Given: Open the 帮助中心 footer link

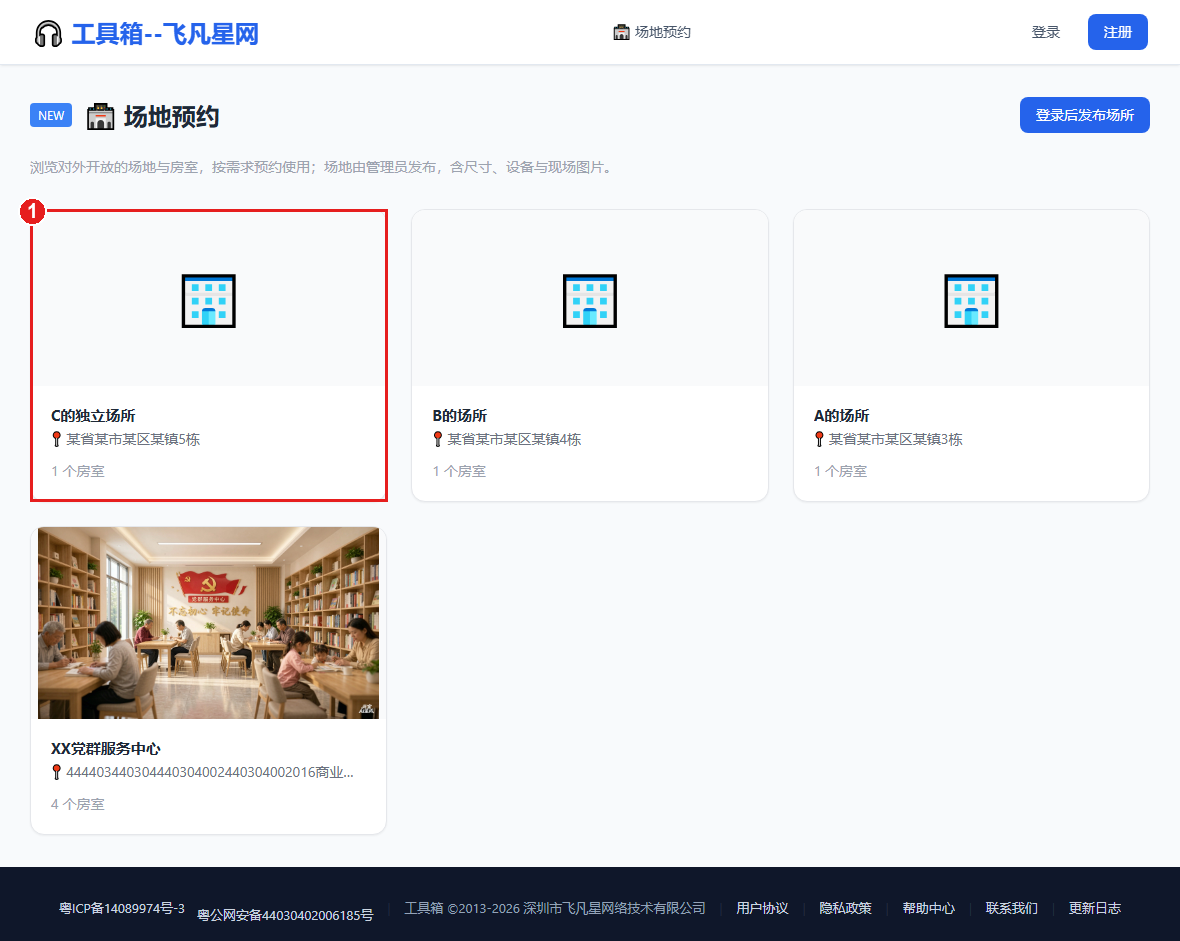Looking at the screenshot, I should (929, 909).
